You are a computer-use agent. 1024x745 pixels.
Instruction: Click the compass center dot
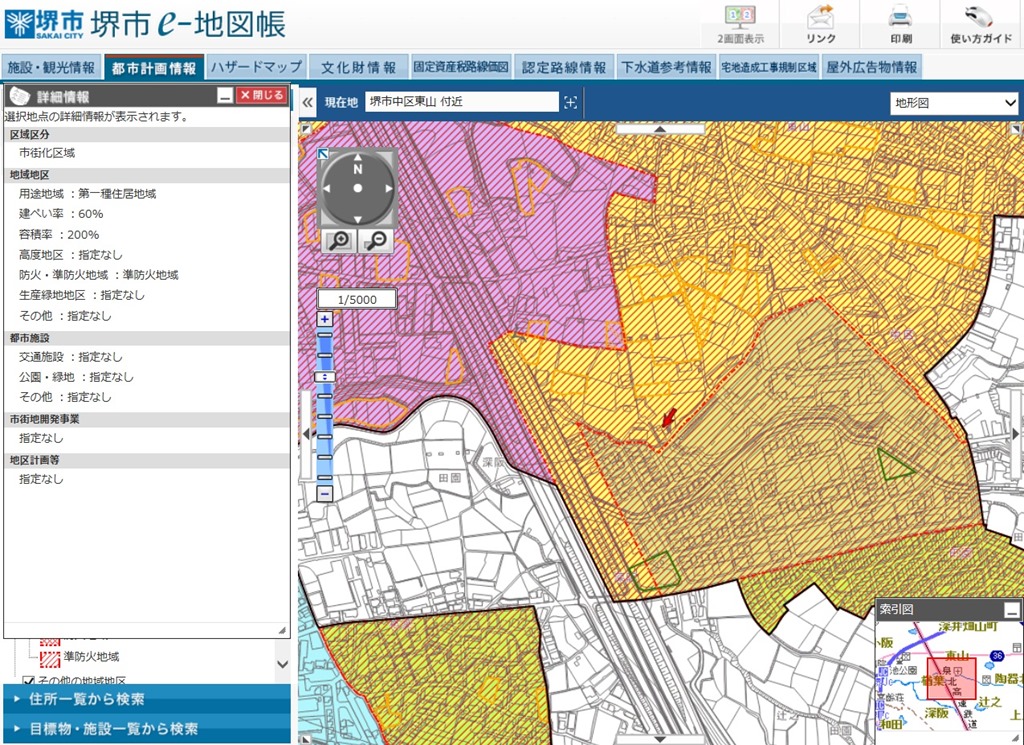coord(357,188)
